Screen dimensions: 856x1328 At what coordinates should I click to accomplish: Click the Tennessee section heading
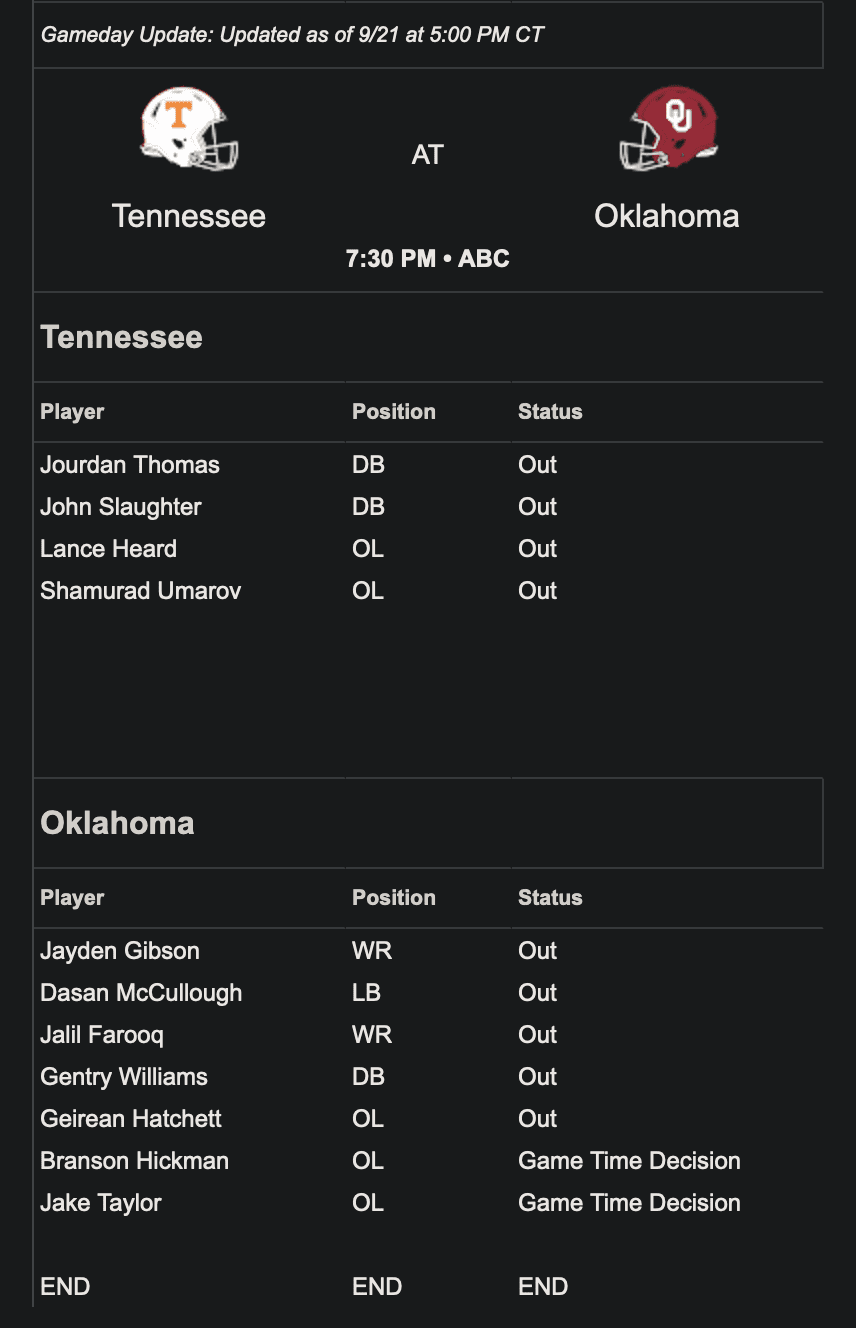tap(121, 337)
